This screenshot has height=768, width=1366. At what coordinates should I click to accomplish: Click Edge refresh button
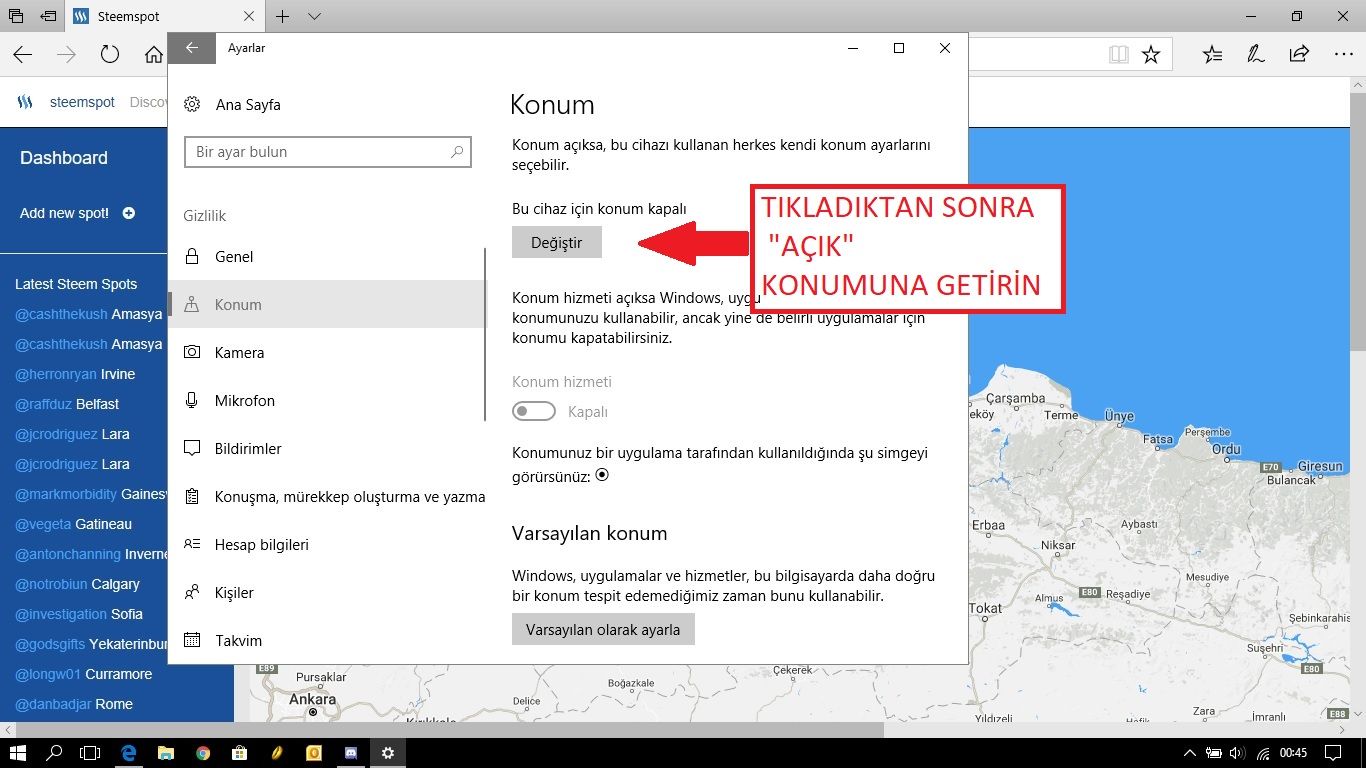click(x=110, y=55)
